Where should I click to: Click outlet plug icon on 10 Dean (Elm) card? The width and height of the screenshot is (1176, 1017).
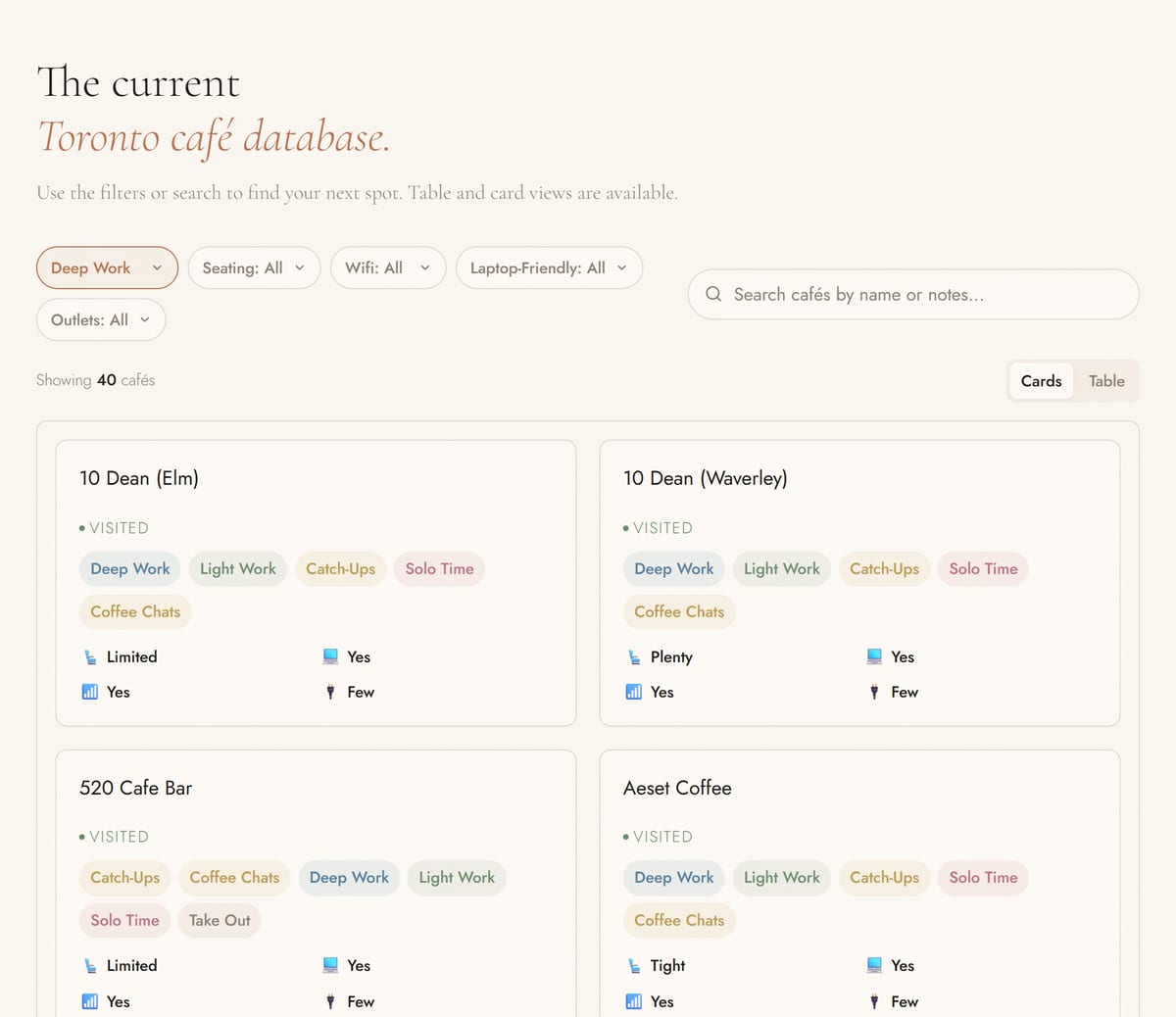pyautogui.click(x=330, y=692)
